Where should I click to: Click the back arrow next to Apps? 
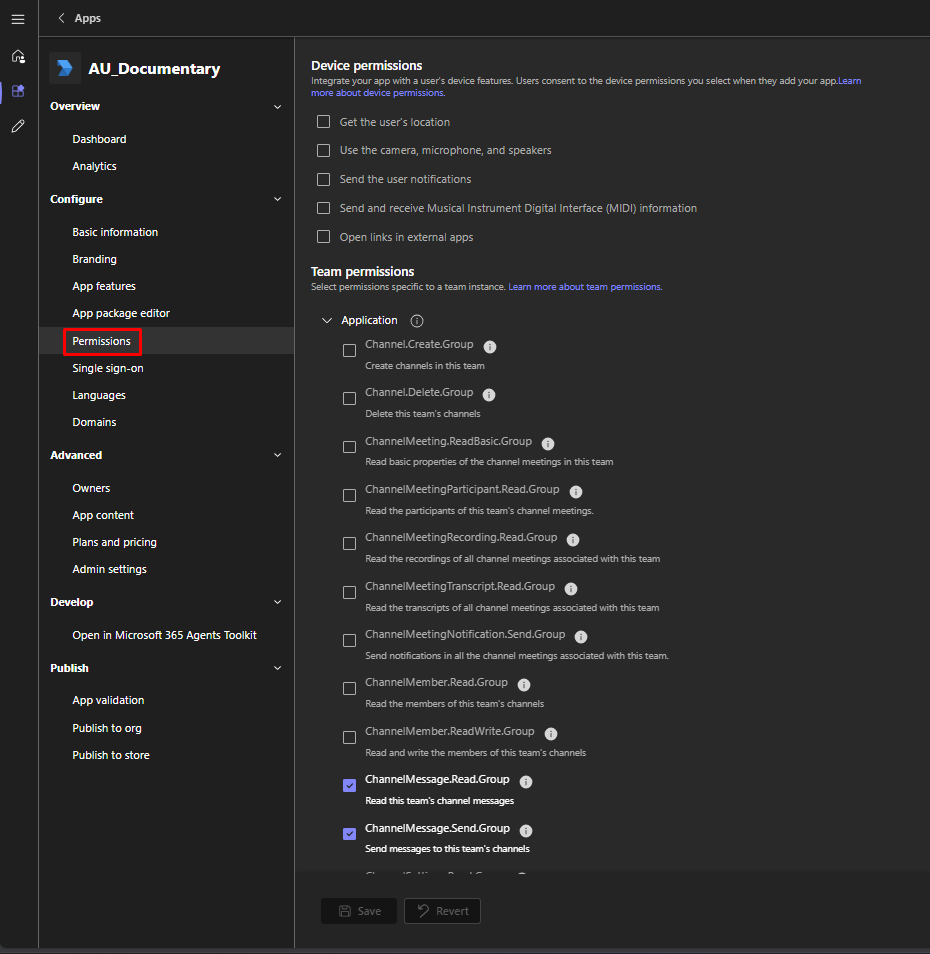62,18
